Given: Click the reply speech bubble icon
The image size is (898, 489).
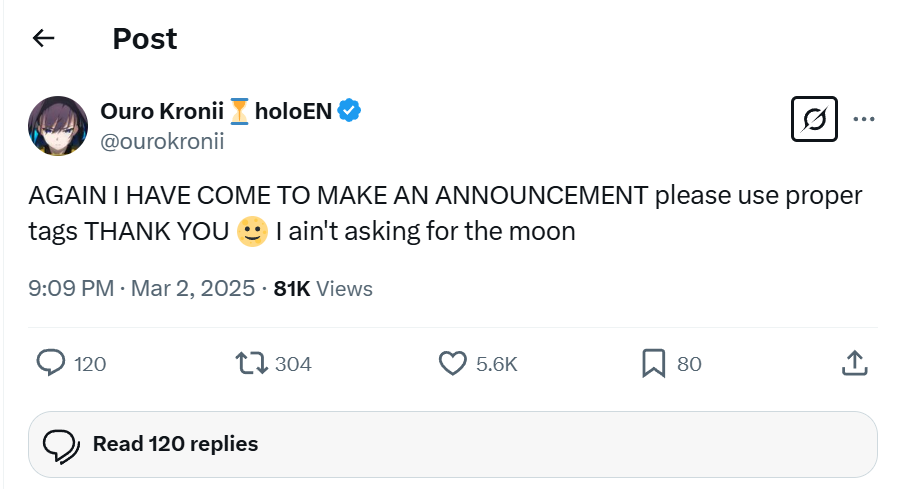Looking at the screenshot, I should (51, 363).
